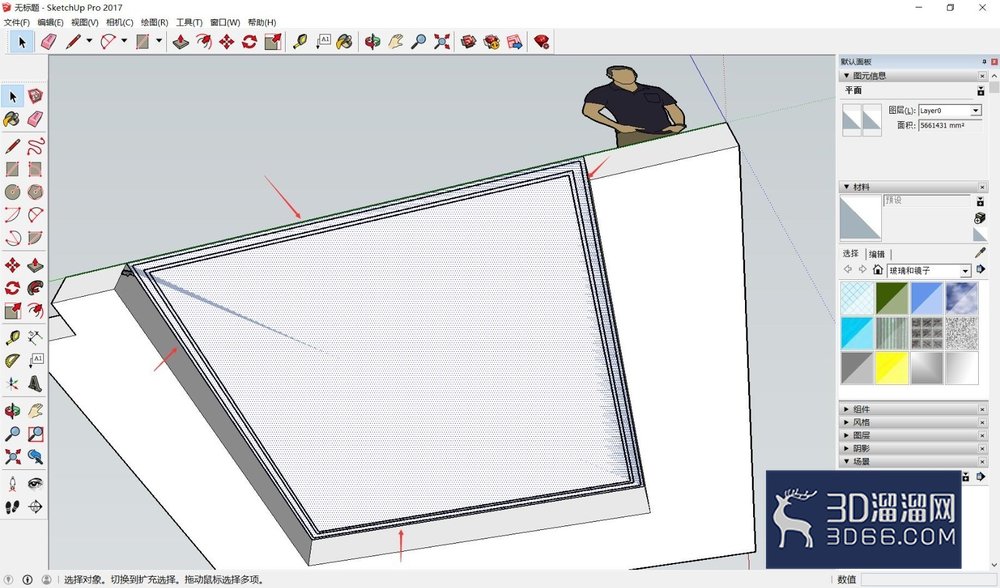Viewport: 1000px width, 588px height.
Task: Select Make Component tool in left toolbar
Action: [36, 96]
